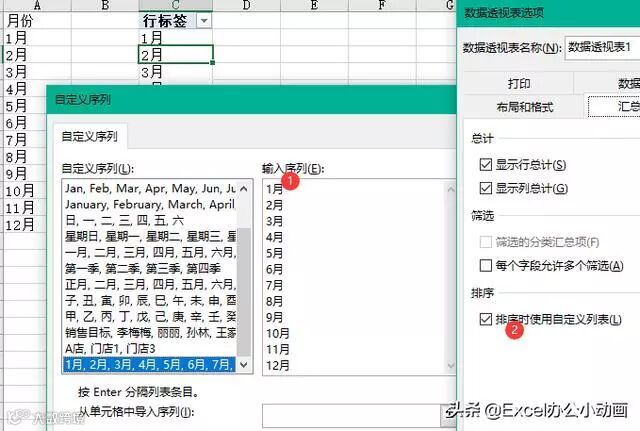Select list entry 正月, 二月, 三月
The width and height of the screenshot is (640, 431).
tap(150, 284)
